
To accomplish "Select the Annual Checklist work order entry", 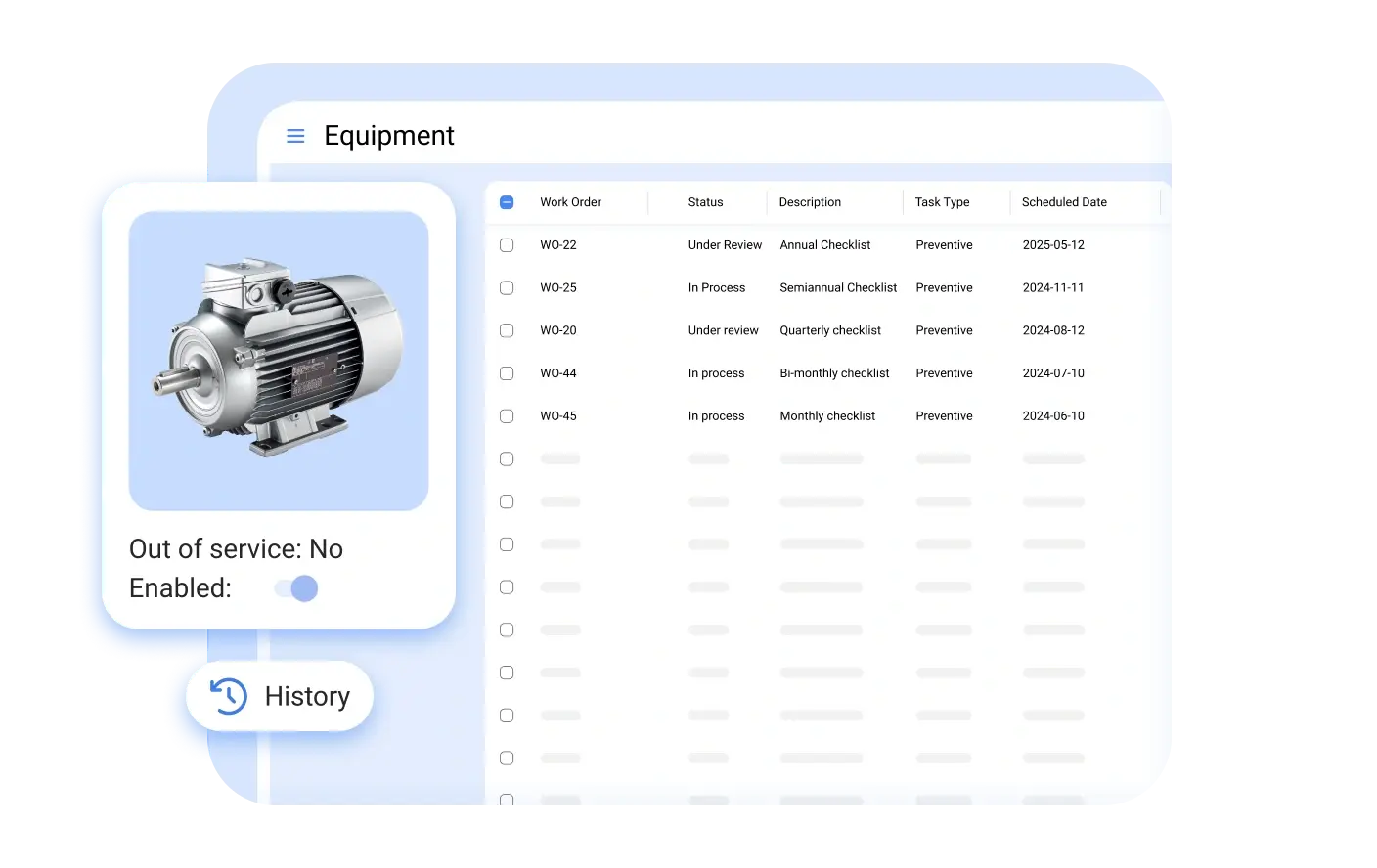I will coord(824,245).
